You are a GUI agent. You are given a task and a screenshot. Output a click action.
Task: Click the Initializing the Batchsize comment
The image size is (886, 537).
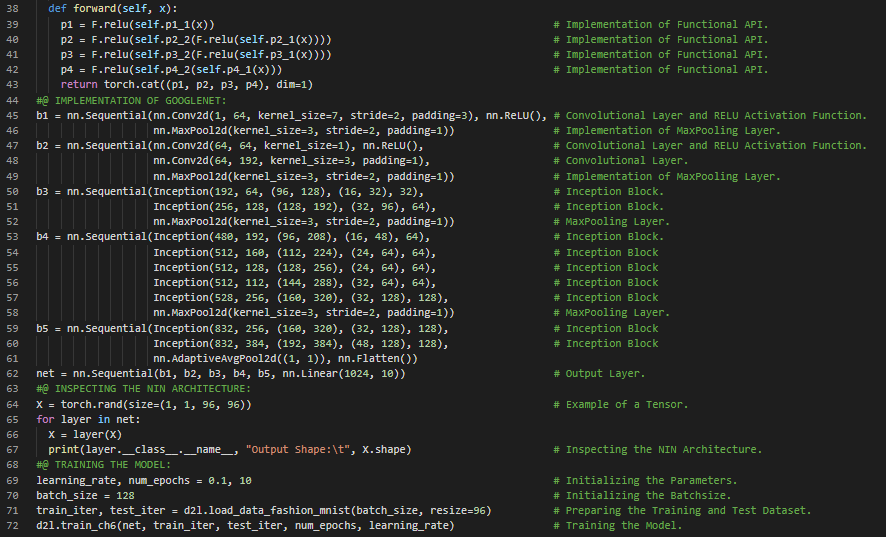coord(648,495)
